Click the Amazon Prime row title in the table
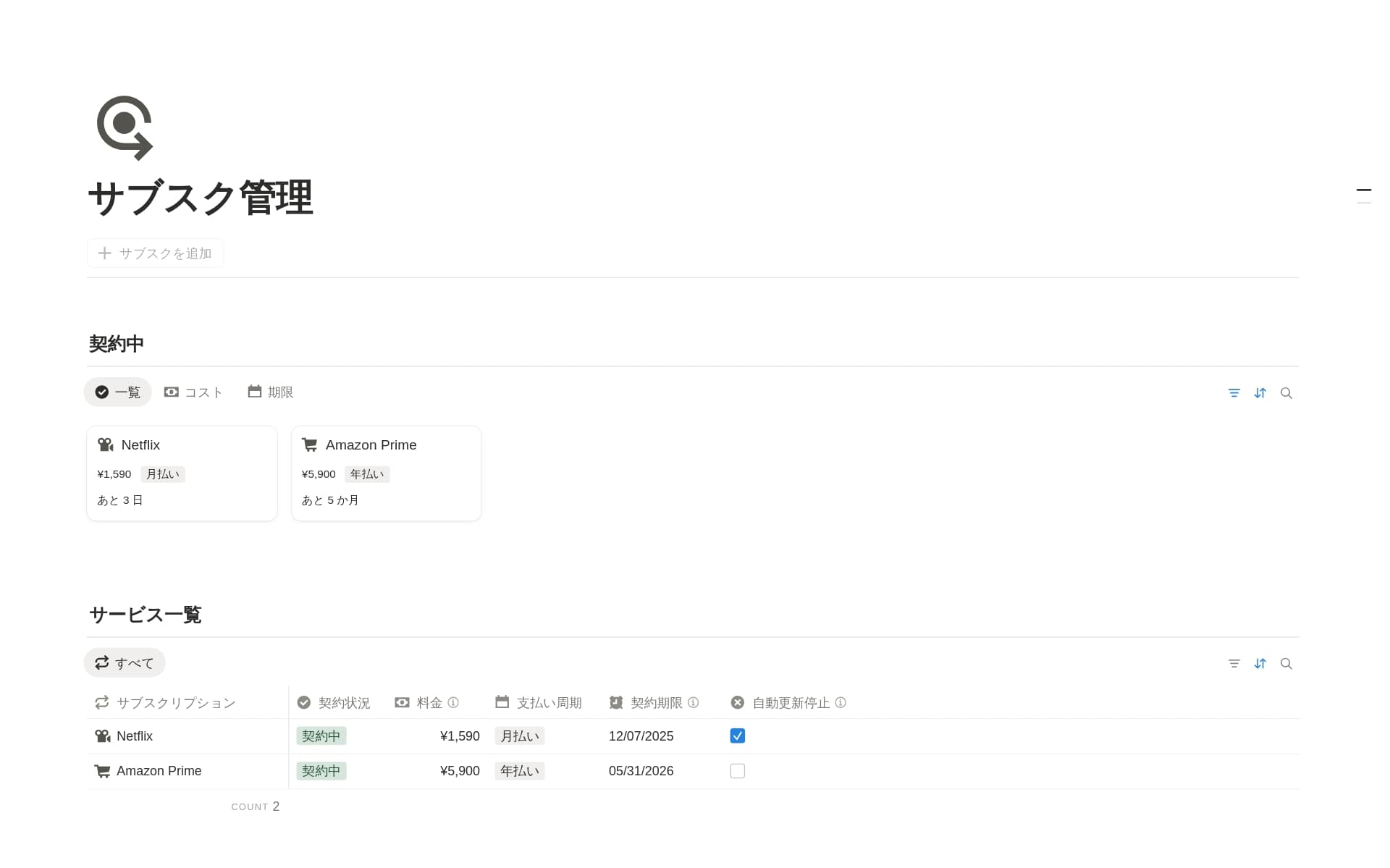 coord(159,771)
